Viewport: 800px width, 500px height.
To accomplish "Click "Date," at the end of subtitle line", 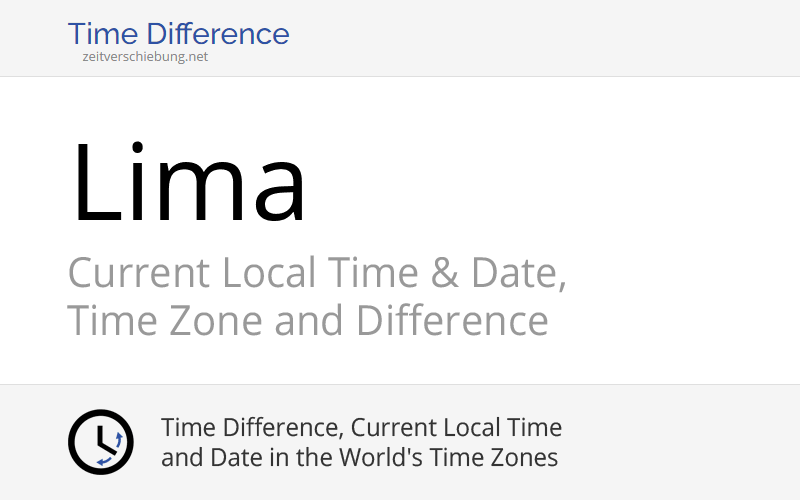I will pyautogui.click(x=527, y=274).
